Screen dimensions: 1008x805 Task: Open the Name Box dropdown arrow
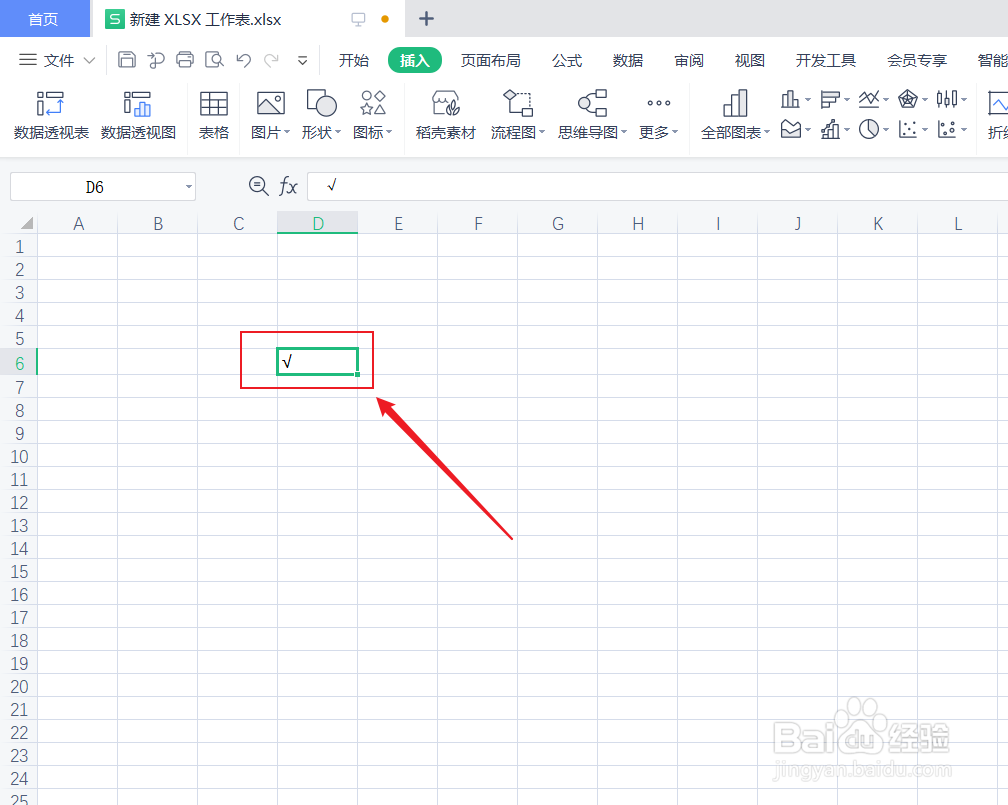click(x=188, y=187)
